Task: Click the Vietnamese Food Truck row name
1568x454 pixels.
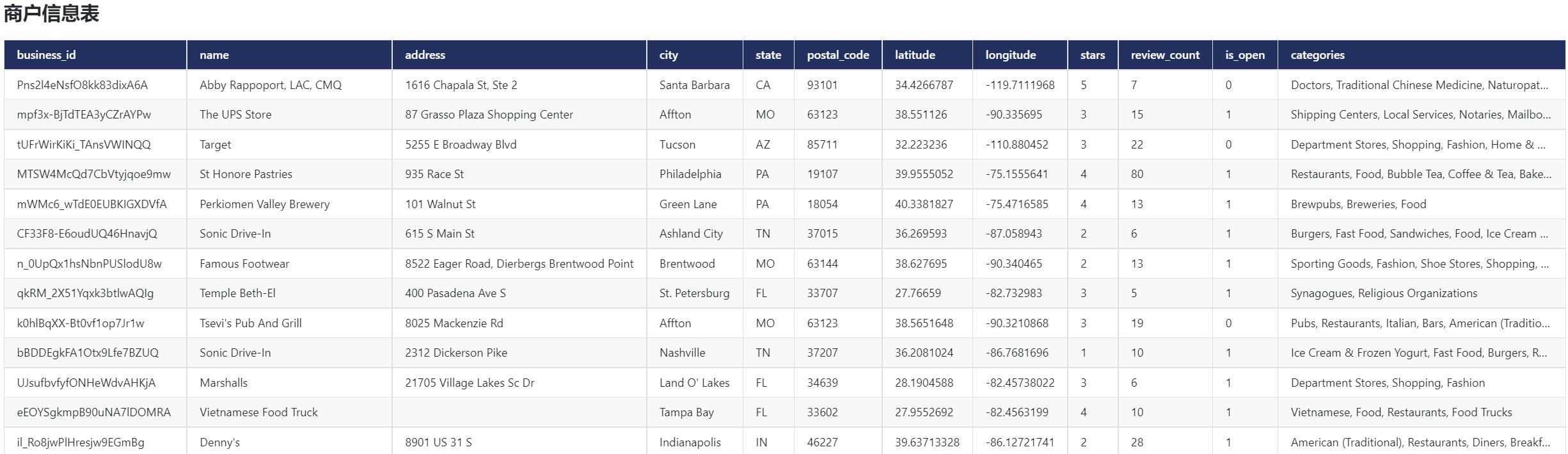Action: [x=258, y=412]
